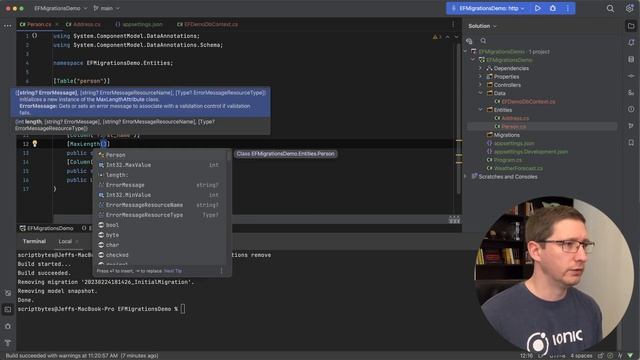Open the Solution view selector dropdown
The height and width of the screenshot is (360, 640).
(482, 26)
